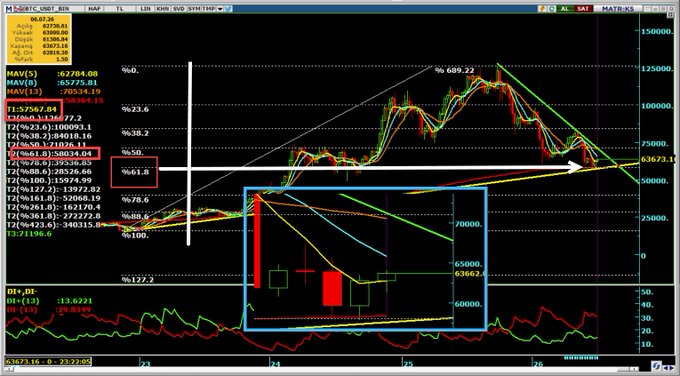Click the flag icon beside the symbol name

click(x=19, y=9)
